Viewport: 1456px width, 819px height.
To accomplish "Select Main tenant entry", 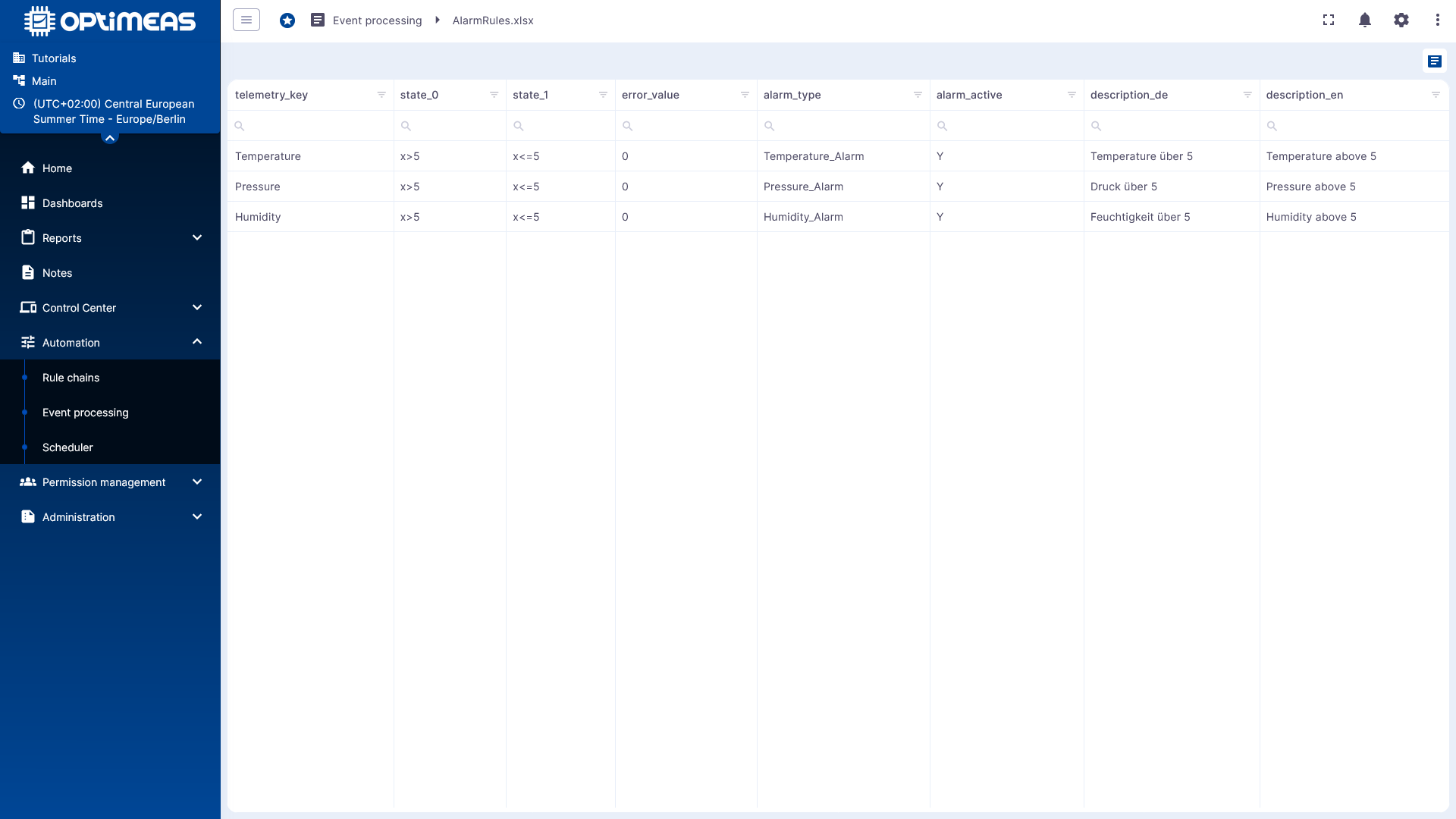I will (x=44, y=81).
